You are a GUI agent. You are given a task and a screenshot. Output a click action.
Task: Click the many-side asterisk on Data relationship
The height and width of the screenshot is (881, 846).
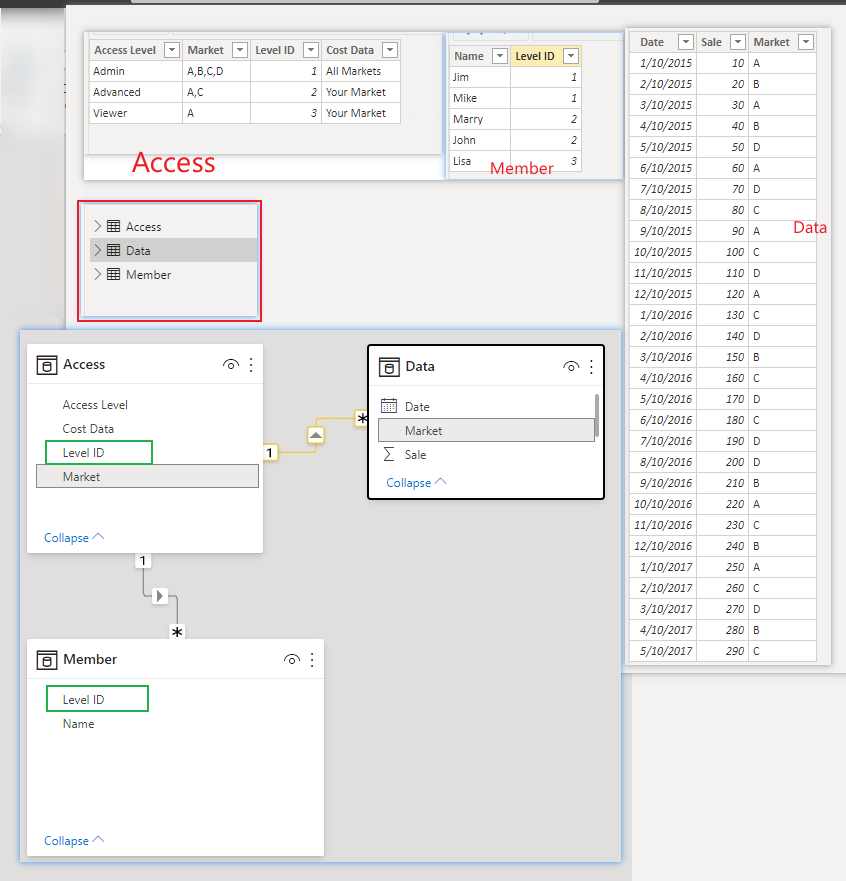click(x=362, y=419)
